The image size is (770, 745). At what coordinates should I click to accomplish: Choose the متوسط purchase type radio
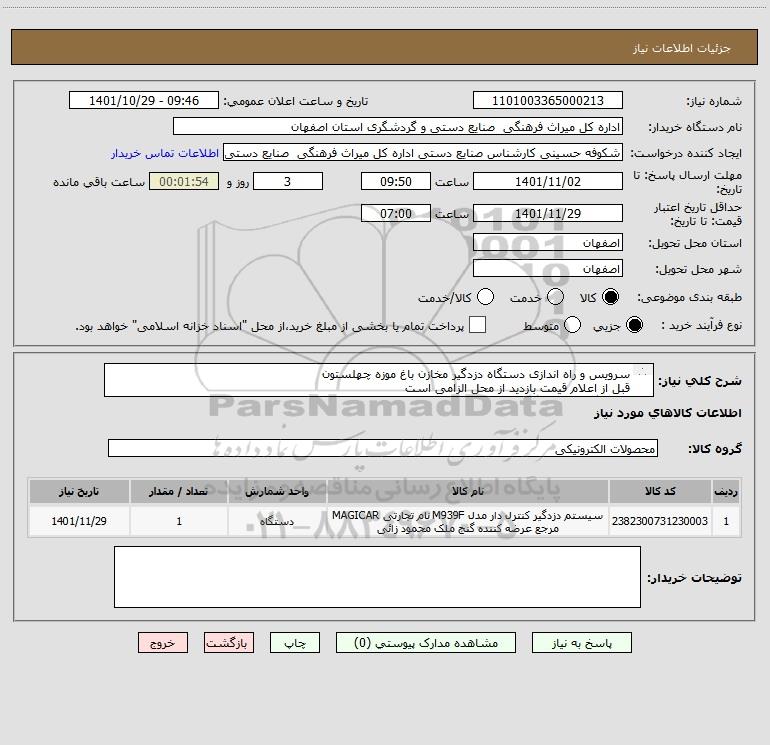pos(572,325)
